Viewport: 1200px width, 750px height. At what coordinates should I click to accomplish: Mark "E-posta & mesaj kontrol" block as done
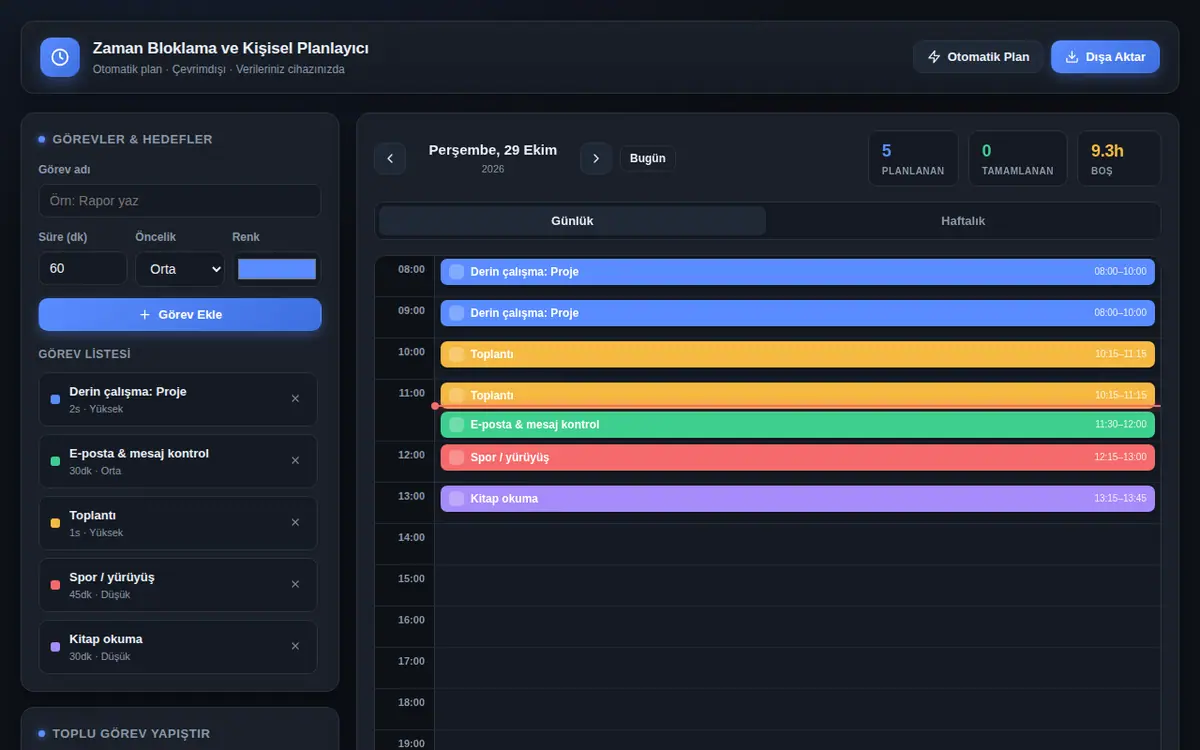pyautogui.click(x=457, y=425)
